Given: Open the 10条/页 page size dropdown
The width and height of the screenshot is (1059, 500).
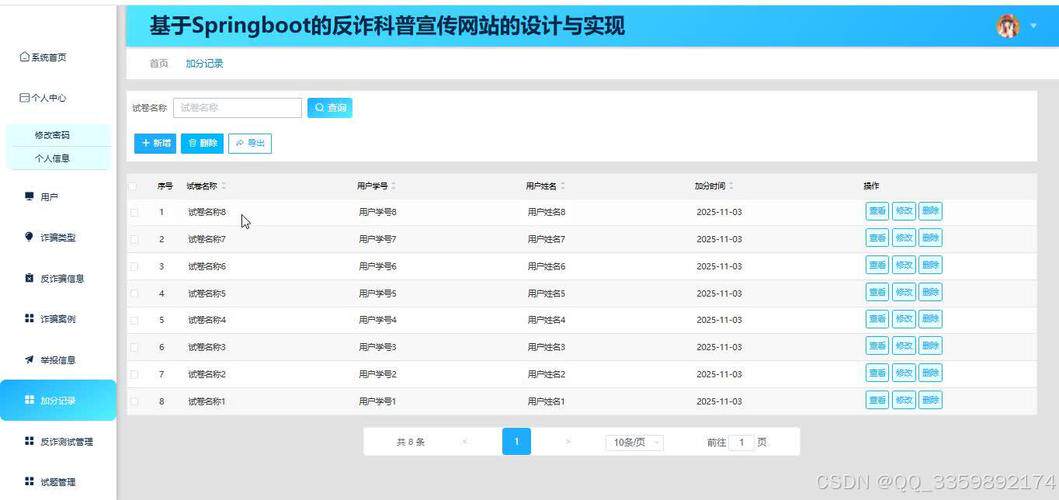Looking at the screenshot, I should 634,443.
